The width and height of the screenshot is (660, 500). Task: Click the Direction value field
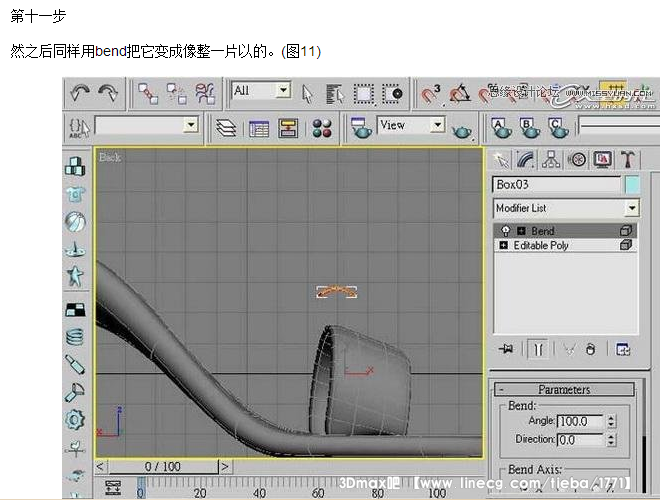580,440
